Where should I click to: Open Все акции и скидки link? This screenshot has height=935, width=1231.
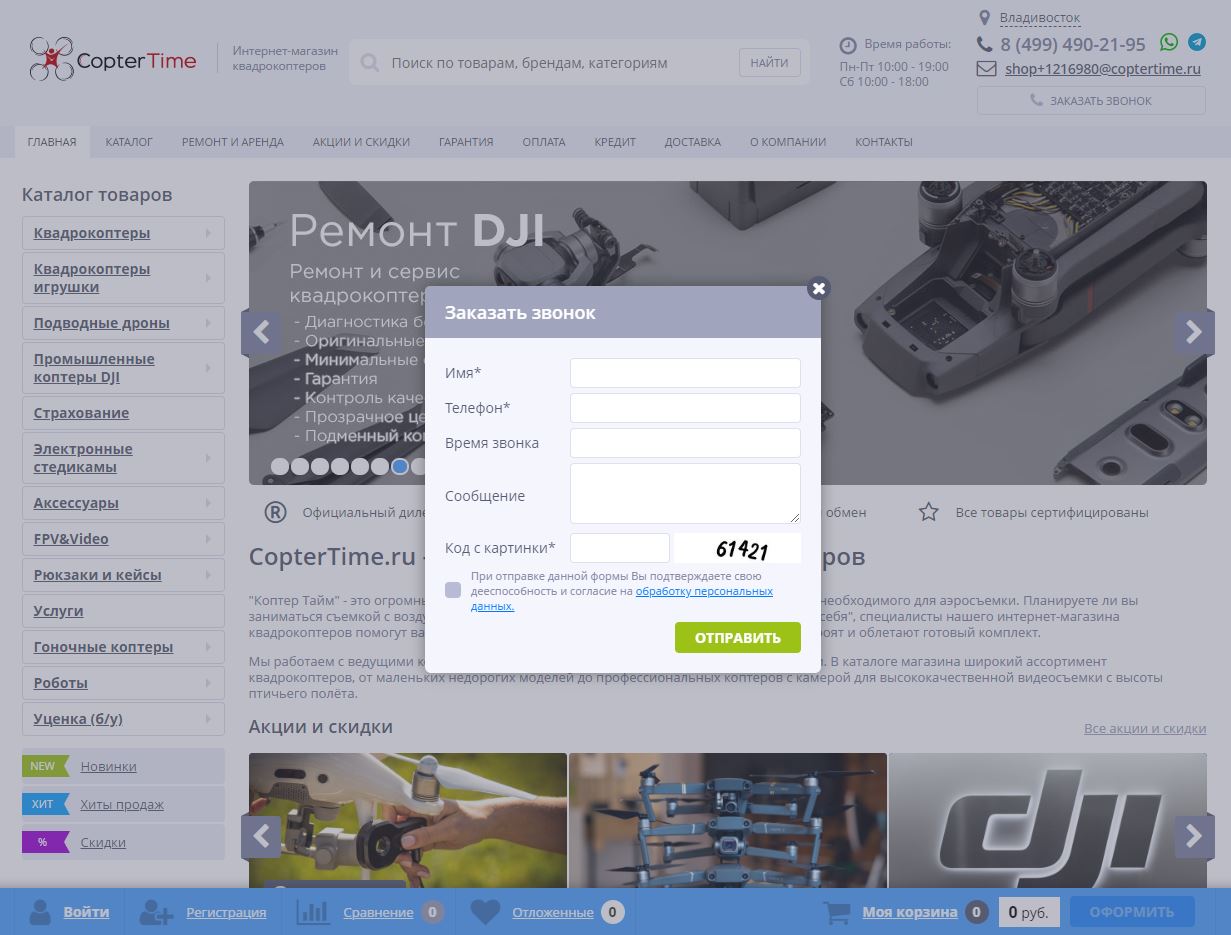(1145, 728)
